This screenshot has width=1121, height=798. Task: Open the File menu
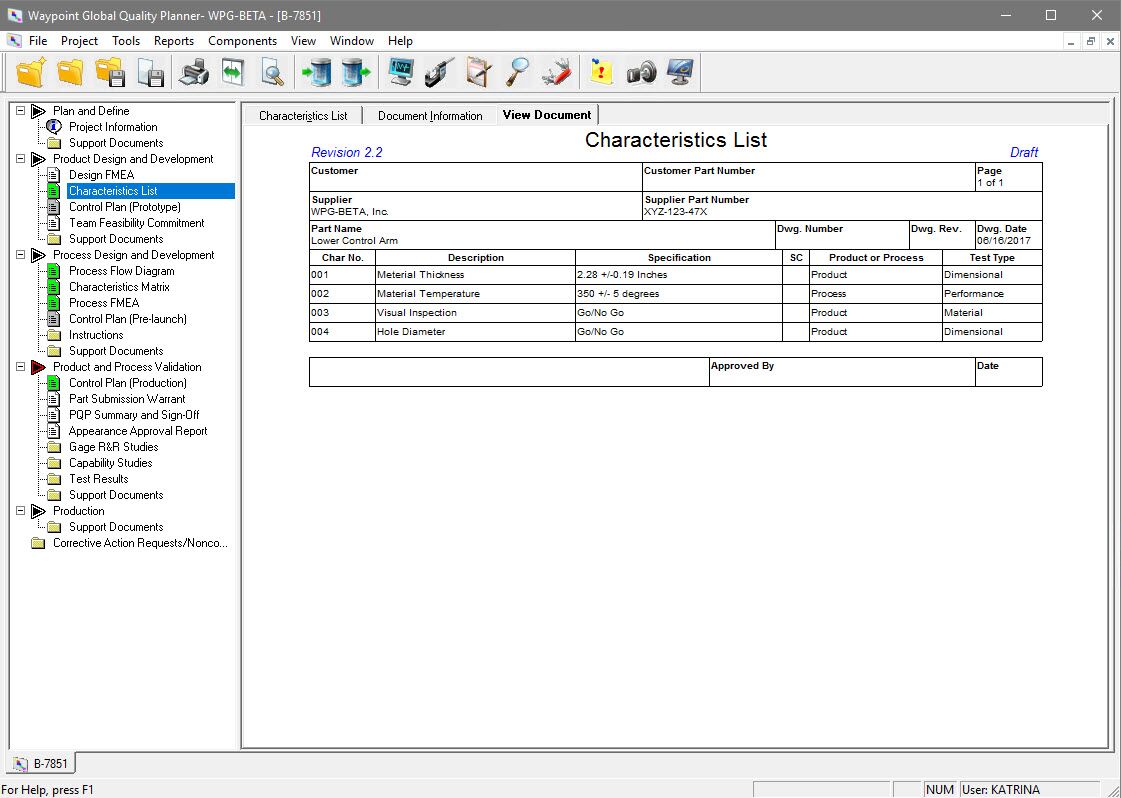tap(38, 41)
